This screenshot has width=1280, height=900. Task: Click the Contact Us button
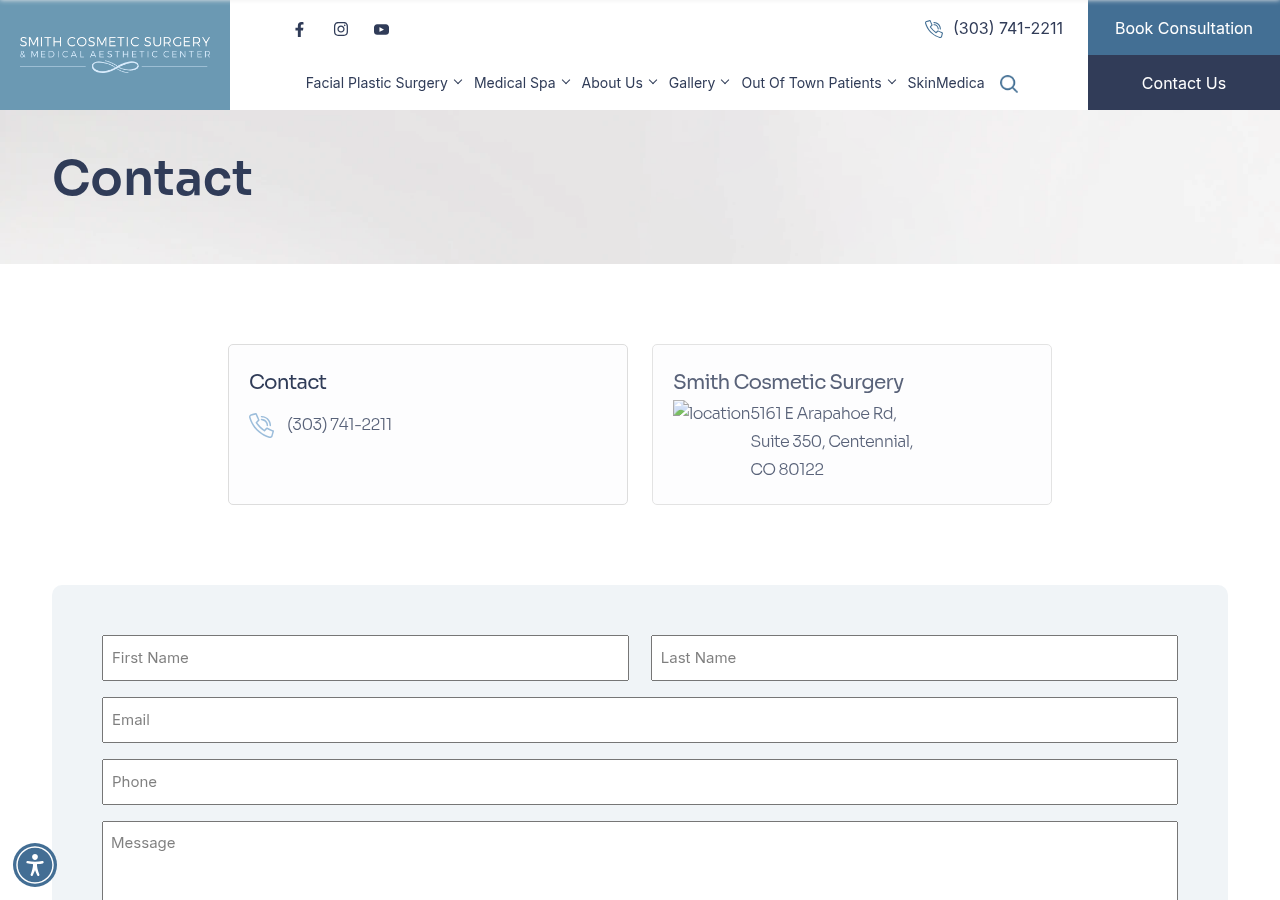(1184, 83)
